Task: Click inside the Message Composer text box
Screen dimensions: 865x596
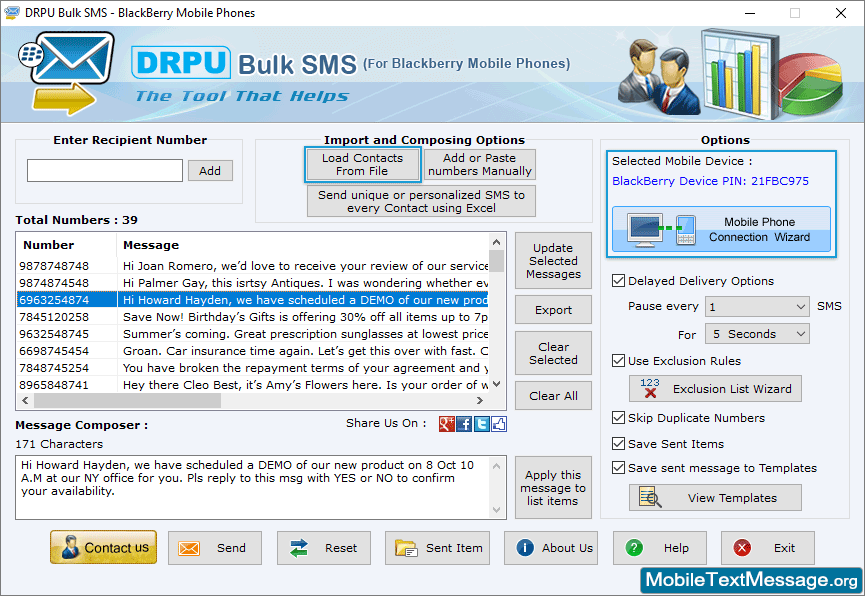Action: pos(253,487)
